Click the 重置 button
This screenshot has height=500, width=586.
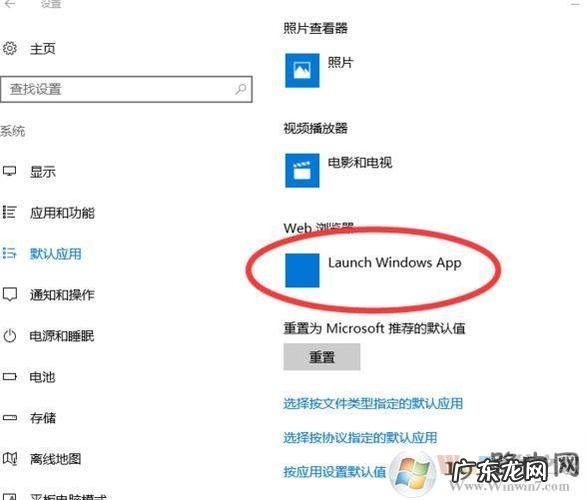[x=322, y=357]
